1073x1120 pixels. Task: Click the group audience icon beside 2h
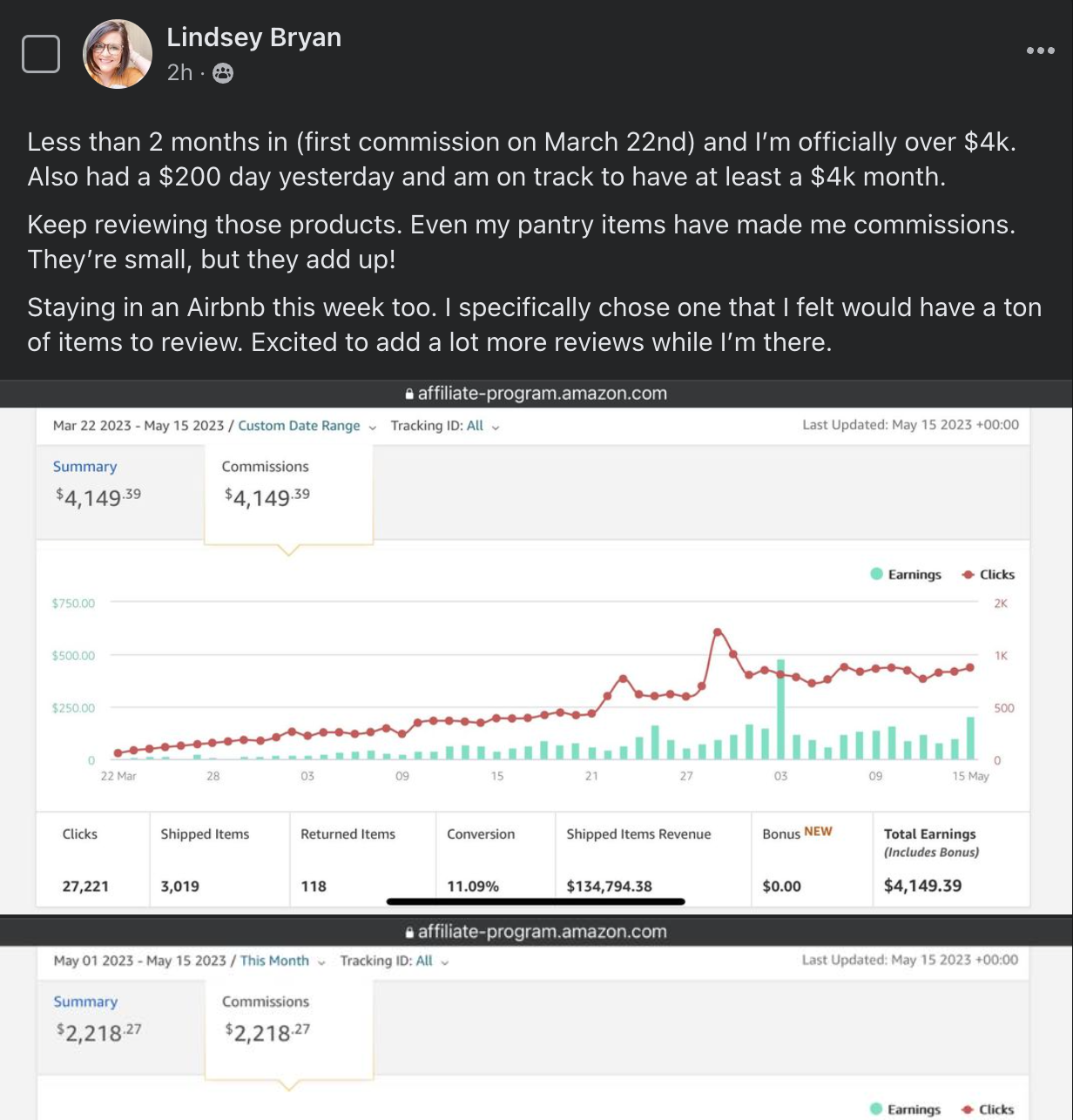(x=223, y=73)
